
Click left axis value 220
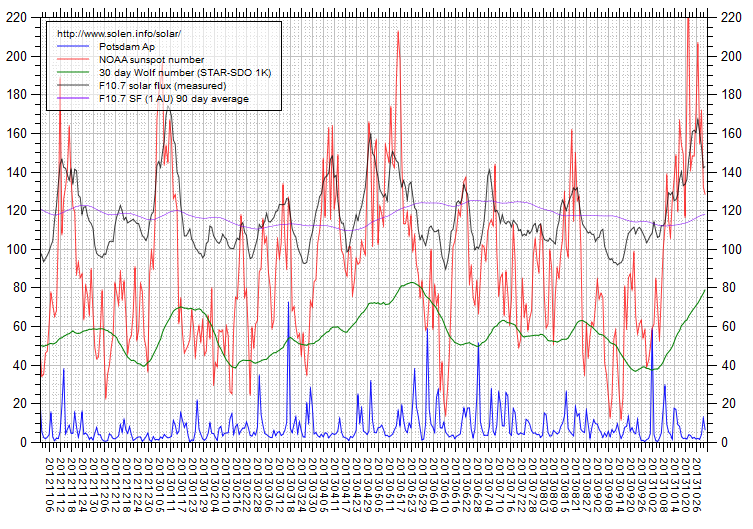coord(16,18)
